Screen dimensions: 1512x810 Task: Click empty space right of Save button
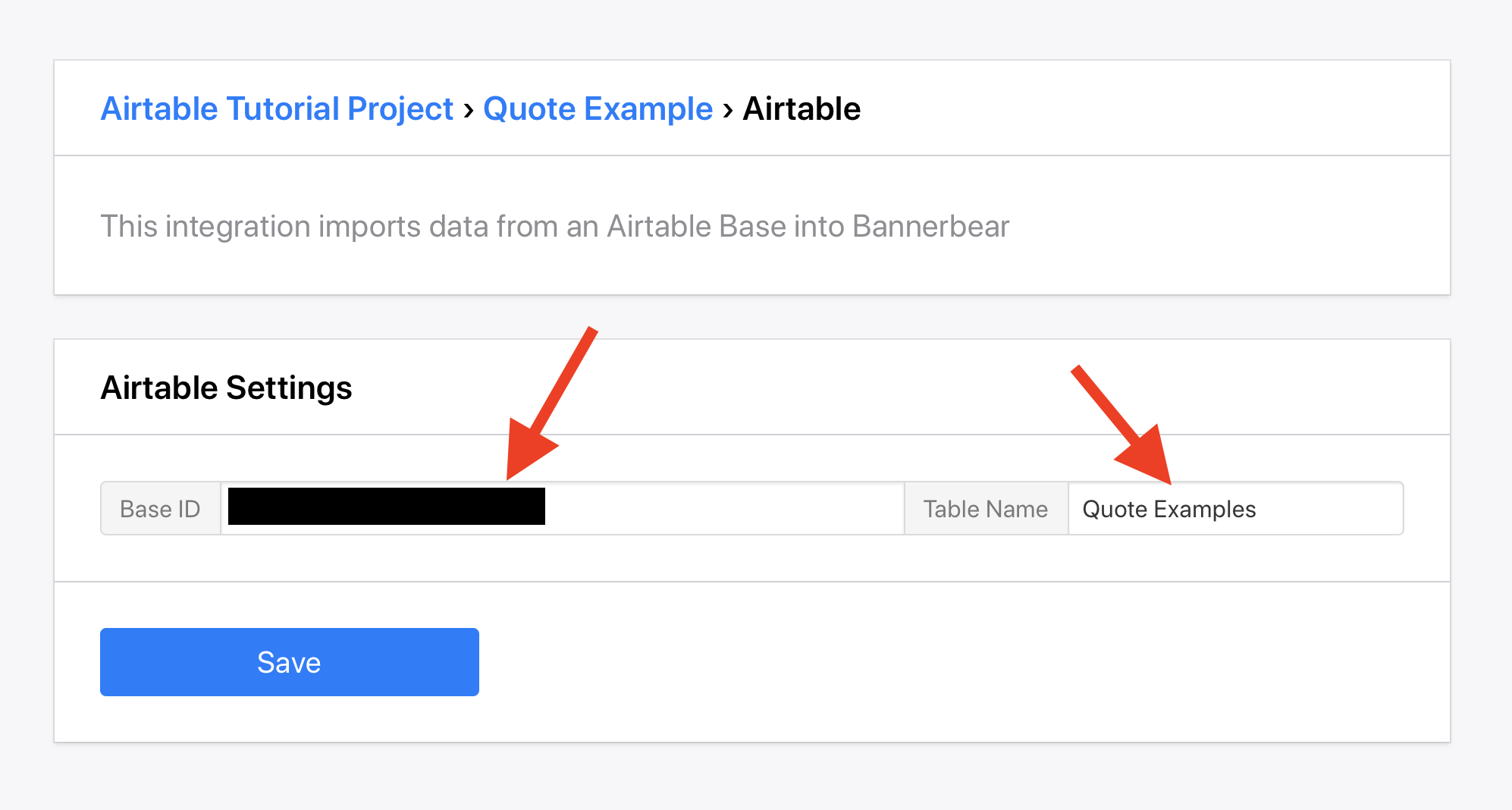910,662
